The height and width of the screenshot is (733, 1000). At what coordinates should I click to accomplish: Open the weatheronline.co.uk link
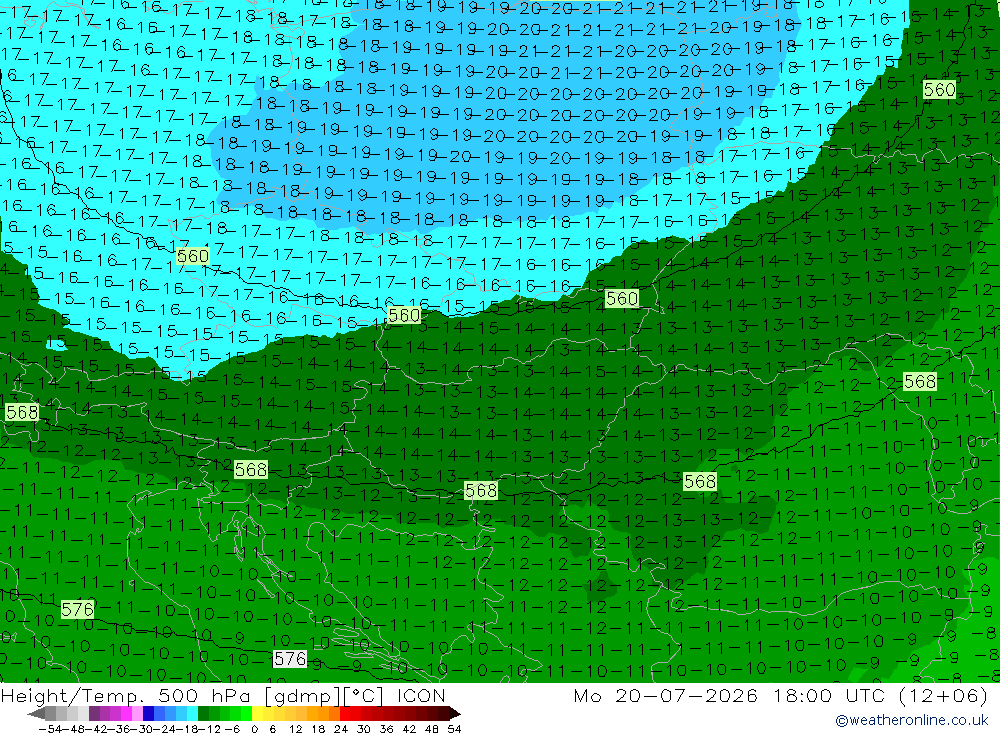912,720
